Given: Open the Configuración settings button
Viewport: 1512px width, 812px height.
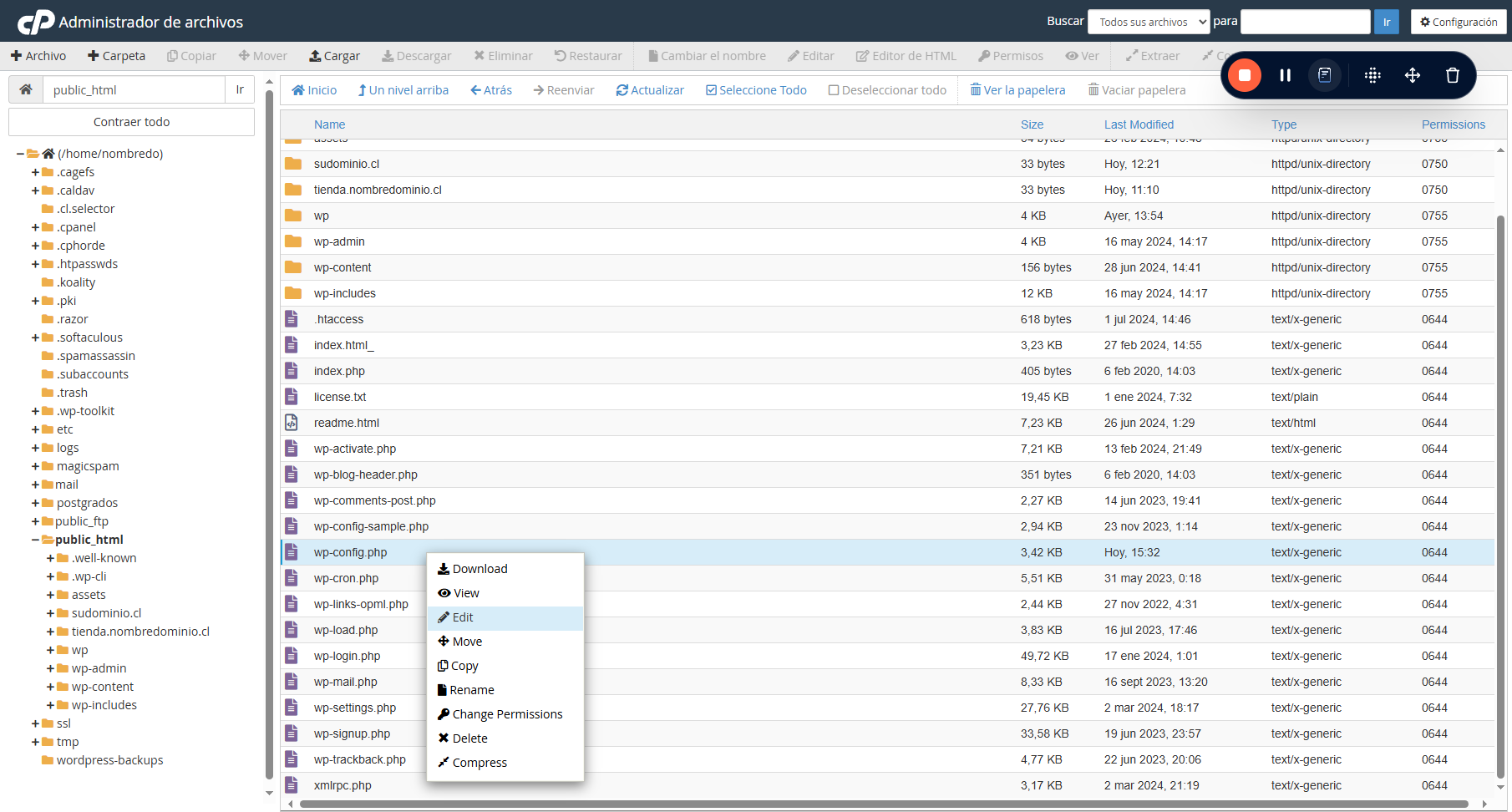Looking at the screenshot, I should coord(1459,22).
